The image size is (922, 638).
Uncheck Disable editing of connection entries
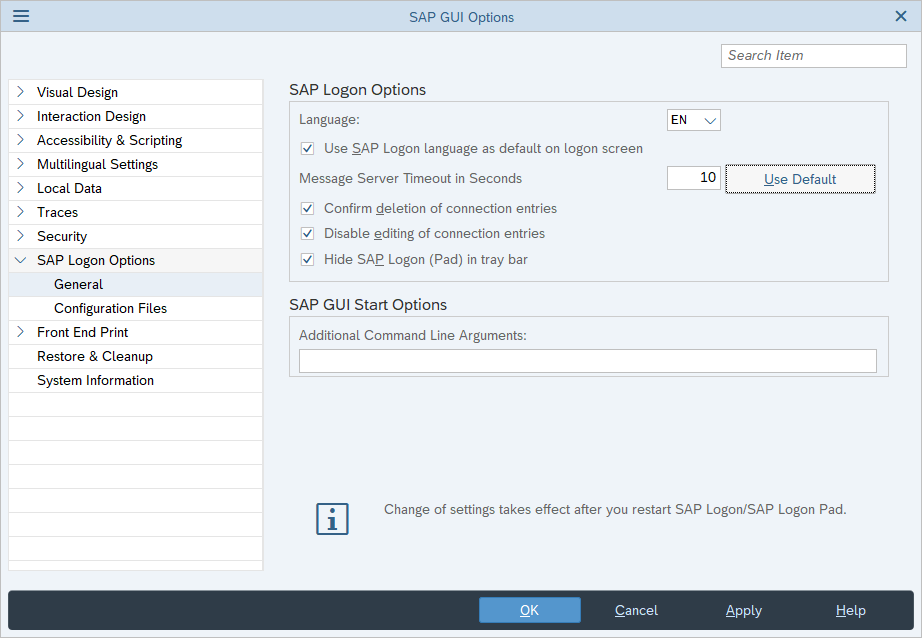(308, 233)
